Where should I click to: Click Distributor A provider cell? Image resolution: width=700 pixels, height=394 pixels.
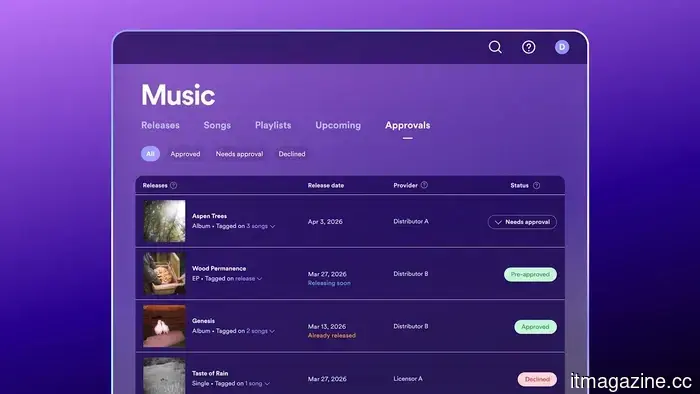pyautogui.click(x=411, y=221)
